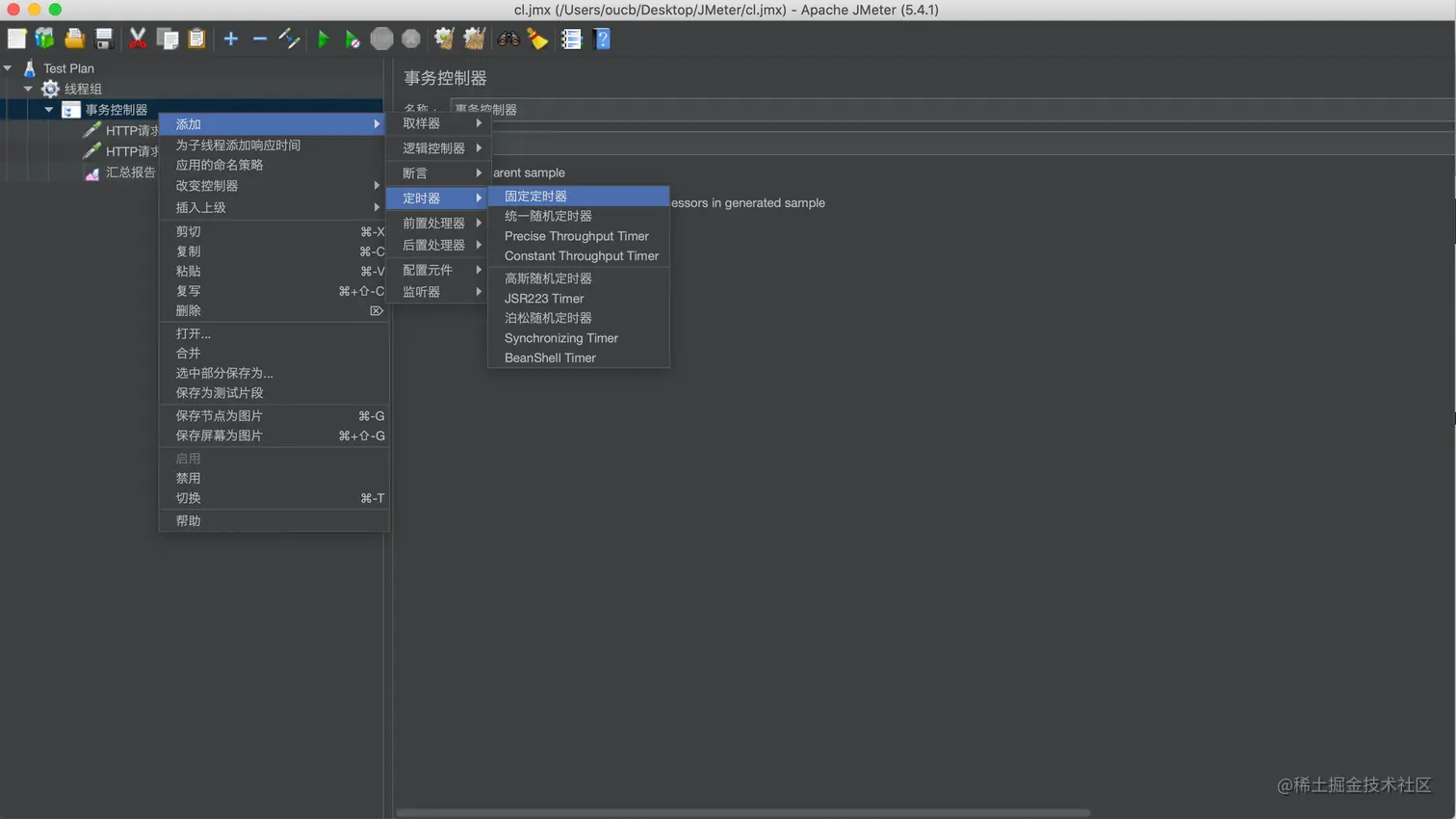Image resolution: width=1456 pixels, height=819 pixels.
Task: Choose 保存节点为图片
Action: pos(273,416)
